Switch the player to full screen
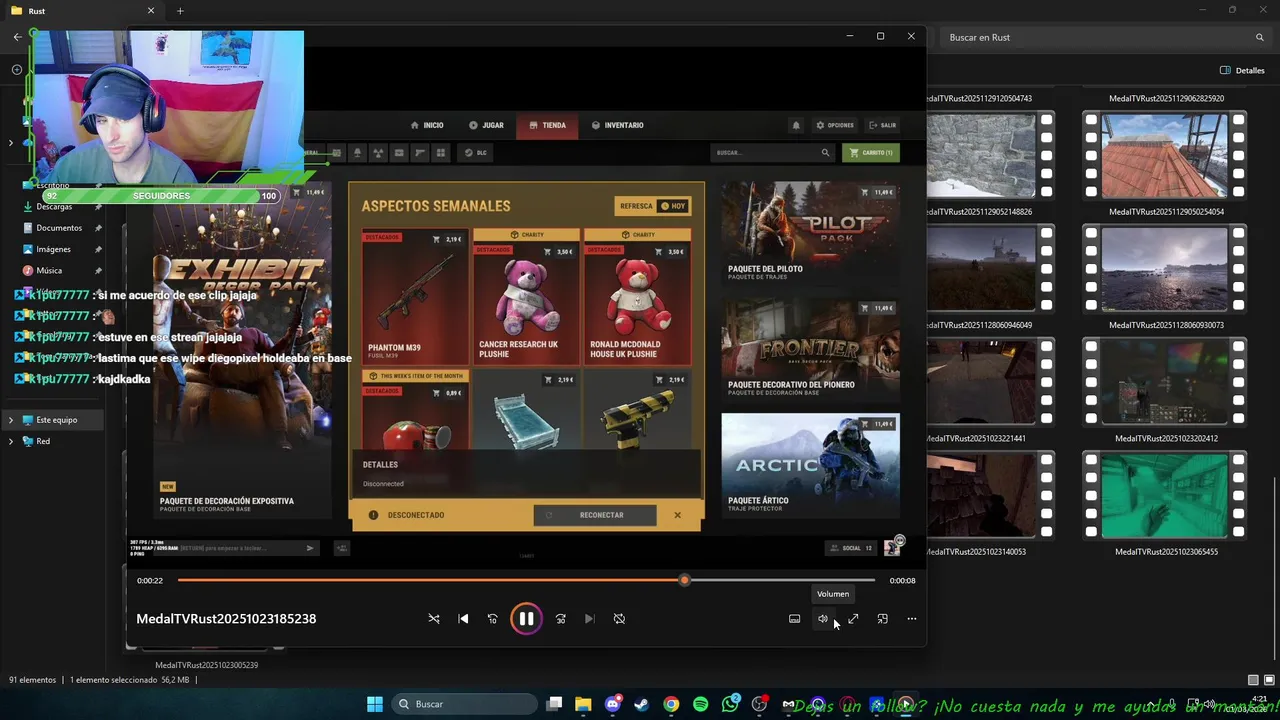Image resolution: width=1280 pixels, height=720 pixels. point(853,619)
